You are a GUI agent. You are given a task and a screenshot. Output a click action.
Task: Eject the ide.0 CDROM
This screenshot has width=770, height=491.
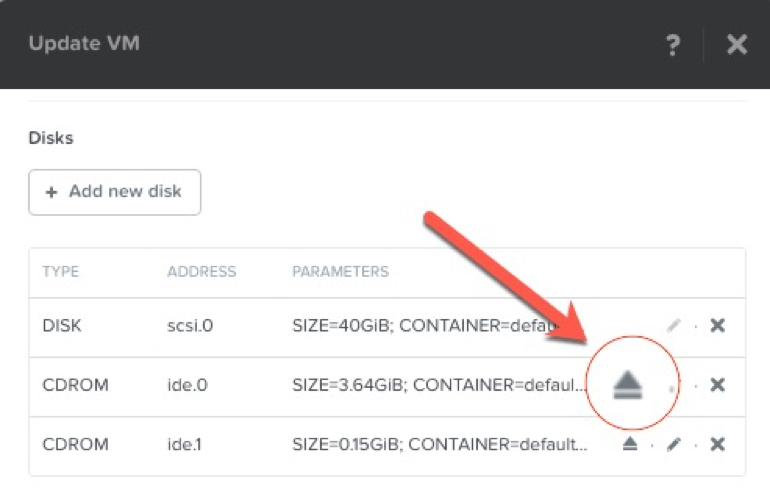click(x=628, y=385)
